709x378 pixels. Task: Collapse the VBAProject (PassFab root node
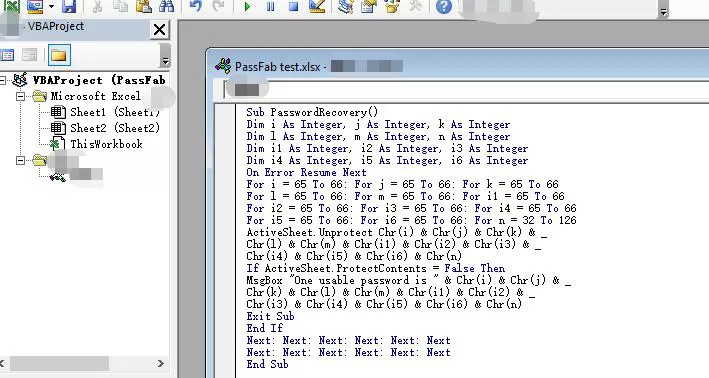(3, 80)
